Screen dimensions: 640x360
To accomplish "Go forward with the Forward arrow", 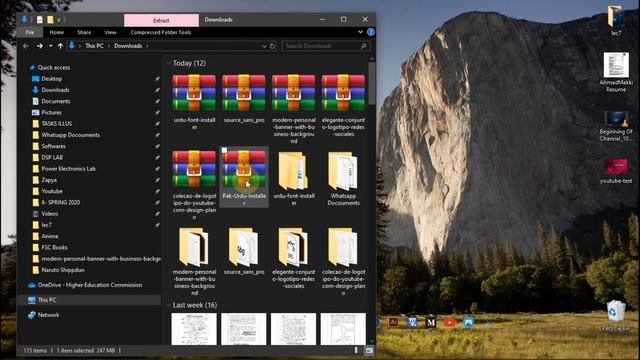I will [40, 46].
